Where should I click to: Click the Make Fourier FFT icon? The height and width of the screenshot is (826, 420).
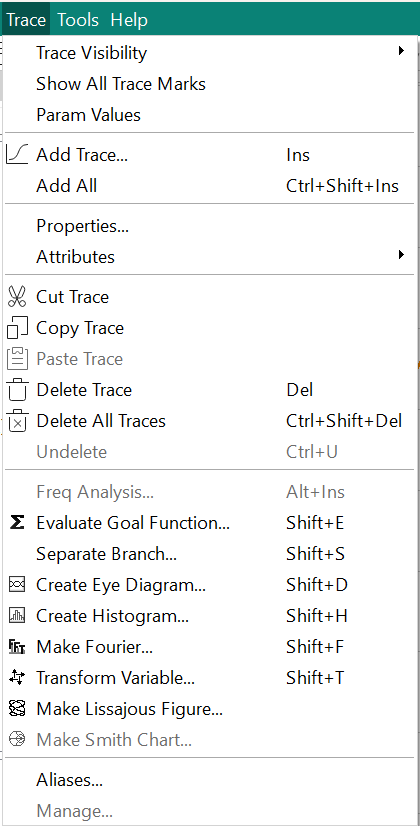click(x=17, y=646)
